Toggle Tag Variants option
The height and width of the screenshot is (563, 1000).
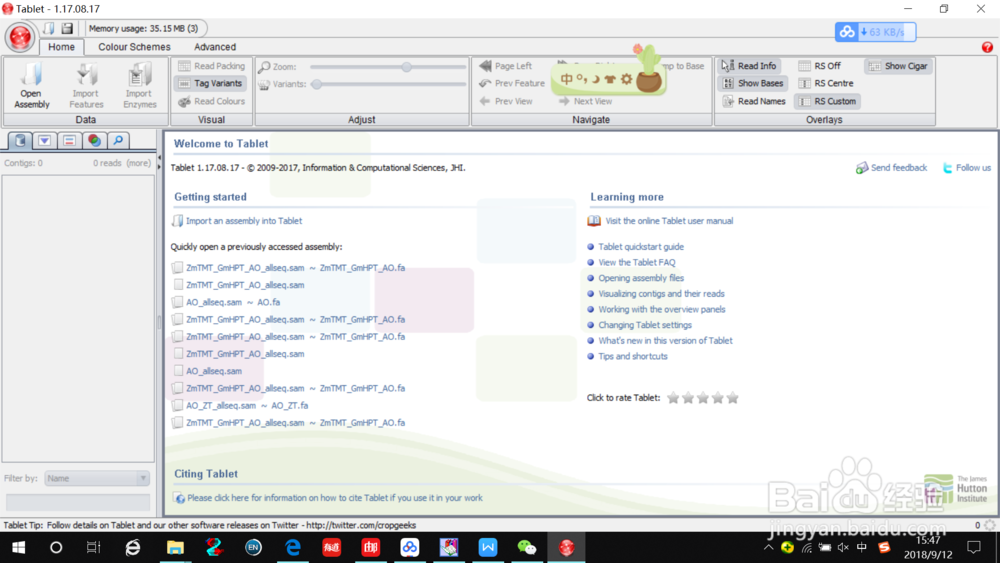210,84
